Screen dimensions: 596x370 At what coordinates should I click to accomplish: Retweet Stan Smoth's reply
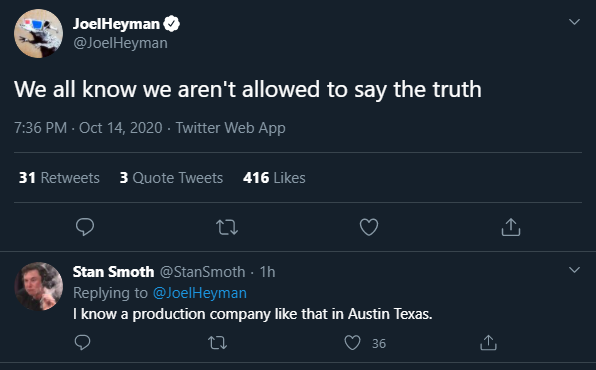click(217, 343)
